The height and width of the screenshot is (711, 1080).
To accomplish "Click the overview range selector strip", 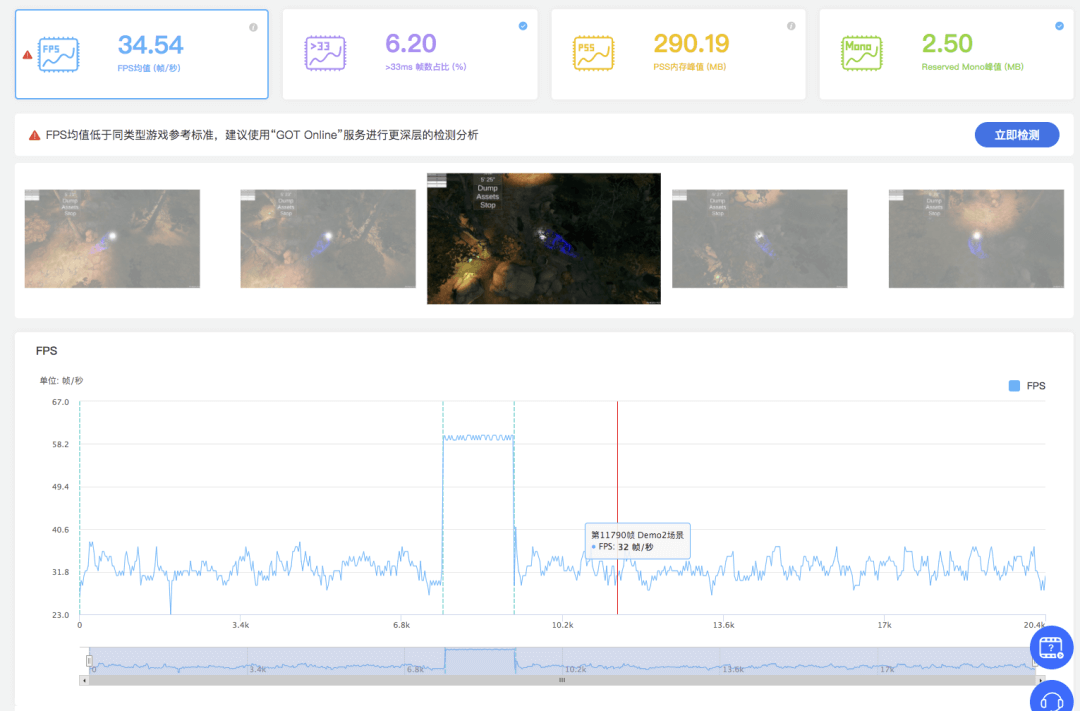I will tap(561, 661).
